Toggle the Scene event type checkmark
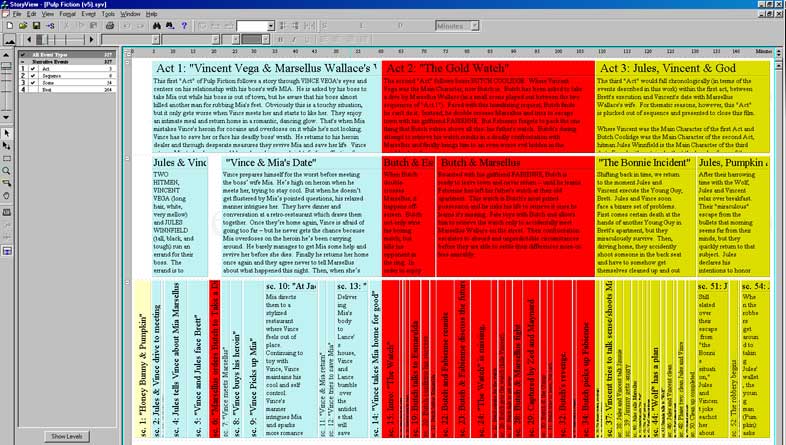Image resolution: width=786 pixels, height=445 pixels. tap(33, 83)
